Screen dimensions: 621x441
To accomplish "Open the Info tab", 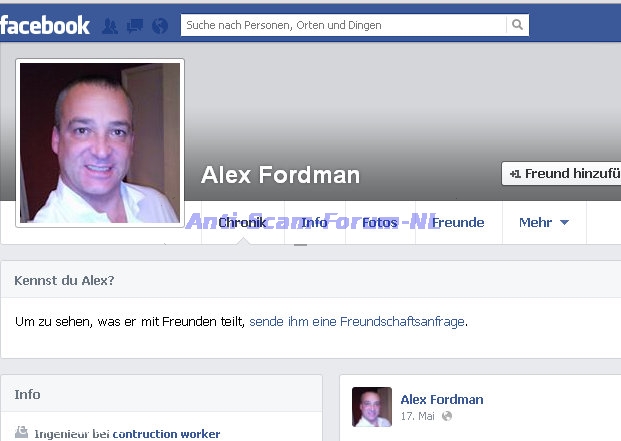I will point(314,222).
